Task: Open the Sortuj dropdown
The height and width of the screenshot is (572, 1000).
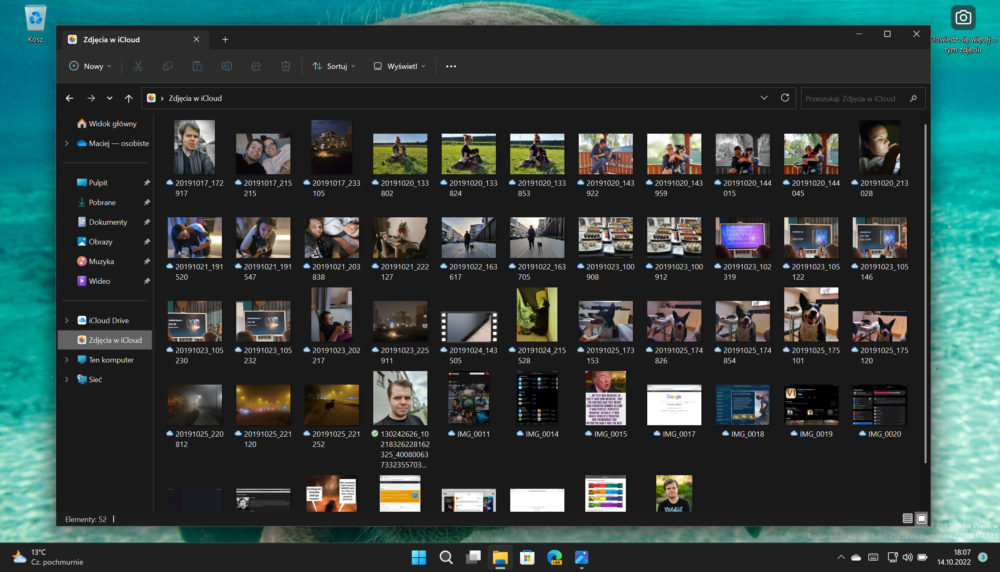Action: pyautogui.click(x=334, y=66)
